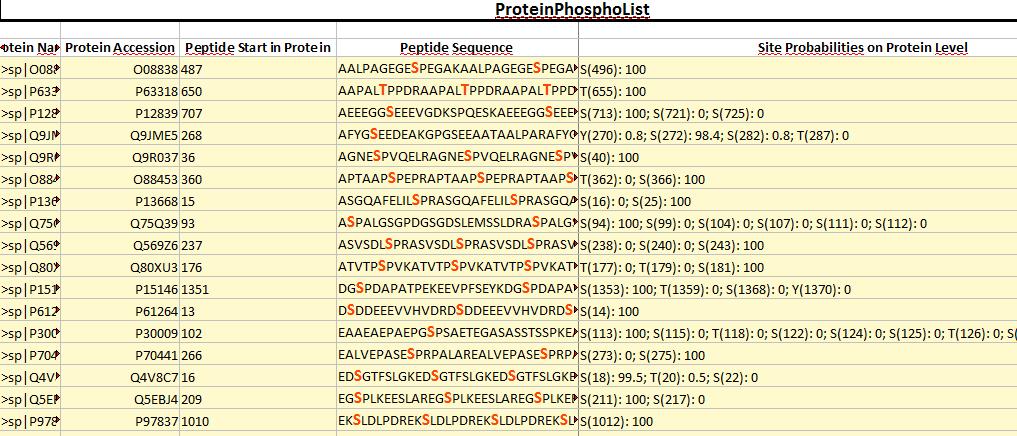Screen dimensions: 1017x436
Task: Select peptide start cell 1010
Action: pyautogui.click(x=258, y=422)
